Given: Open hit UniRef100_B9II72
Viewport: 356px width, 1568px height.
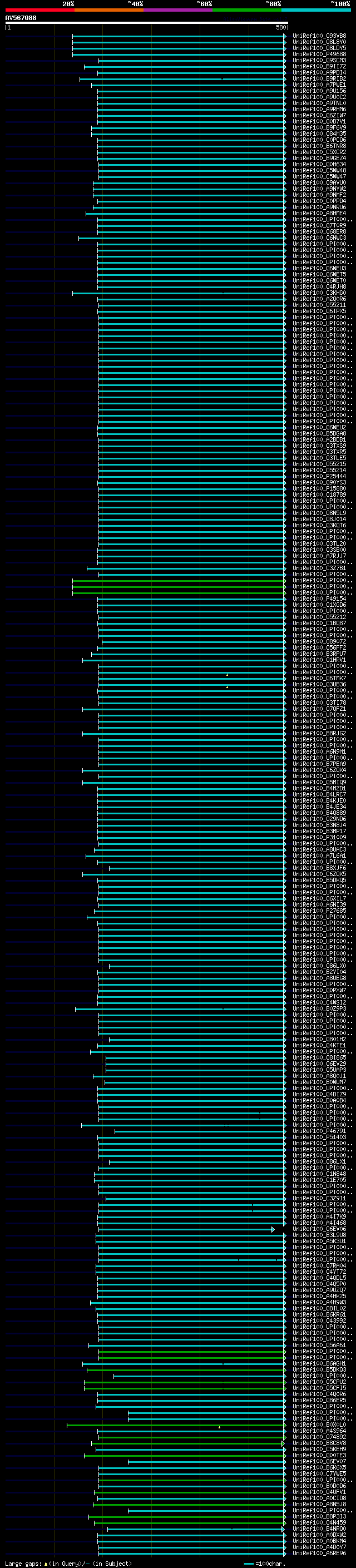Looking at the screenshot, I should point(319,66).
